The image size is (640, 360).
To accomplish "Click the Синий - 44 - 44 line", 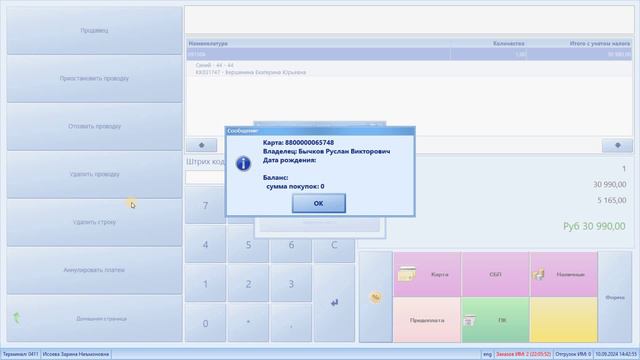I will [214, 65].
